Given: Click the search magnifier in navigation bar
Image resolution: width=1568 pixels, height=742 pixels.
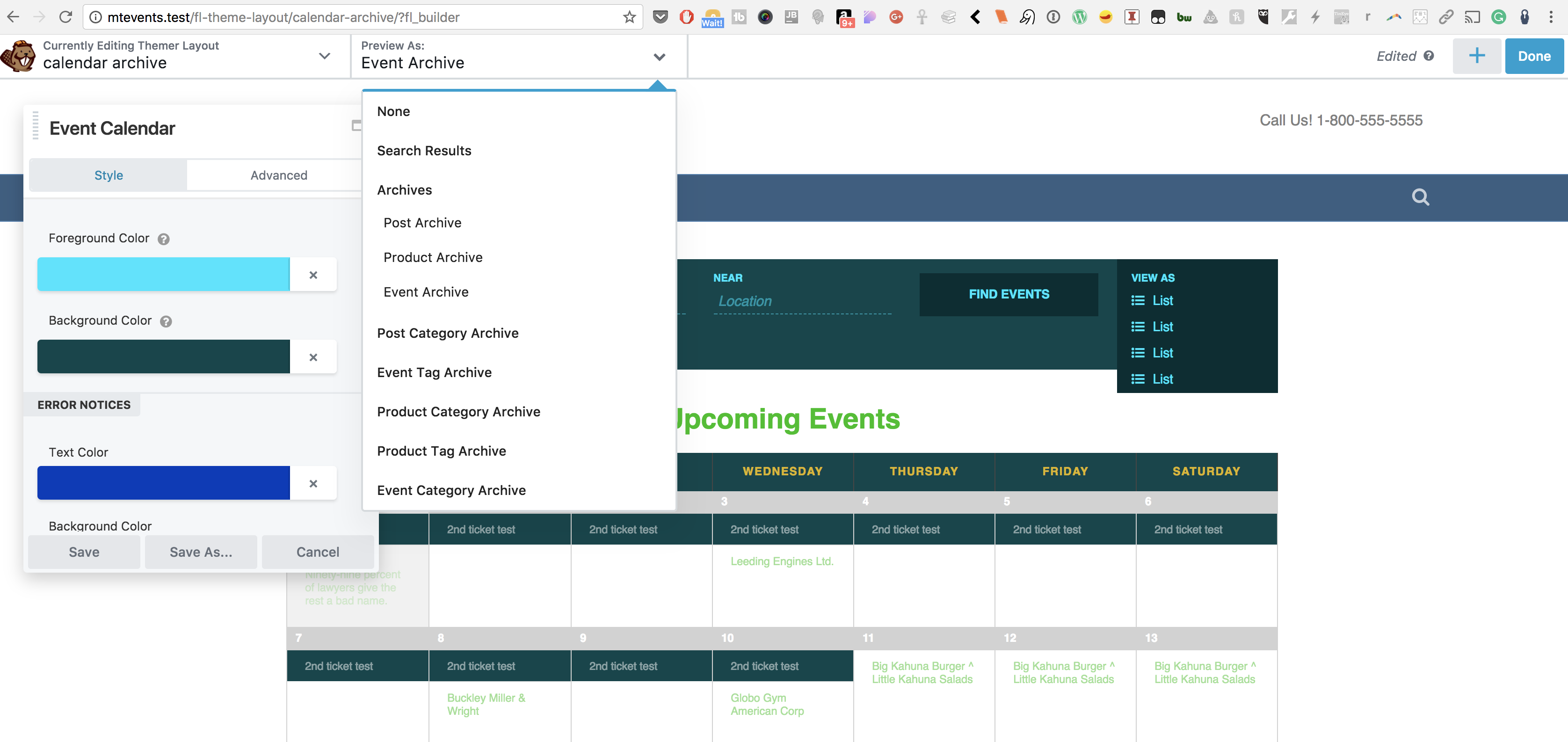Looking at the screenshot, I should (1420, 197).
